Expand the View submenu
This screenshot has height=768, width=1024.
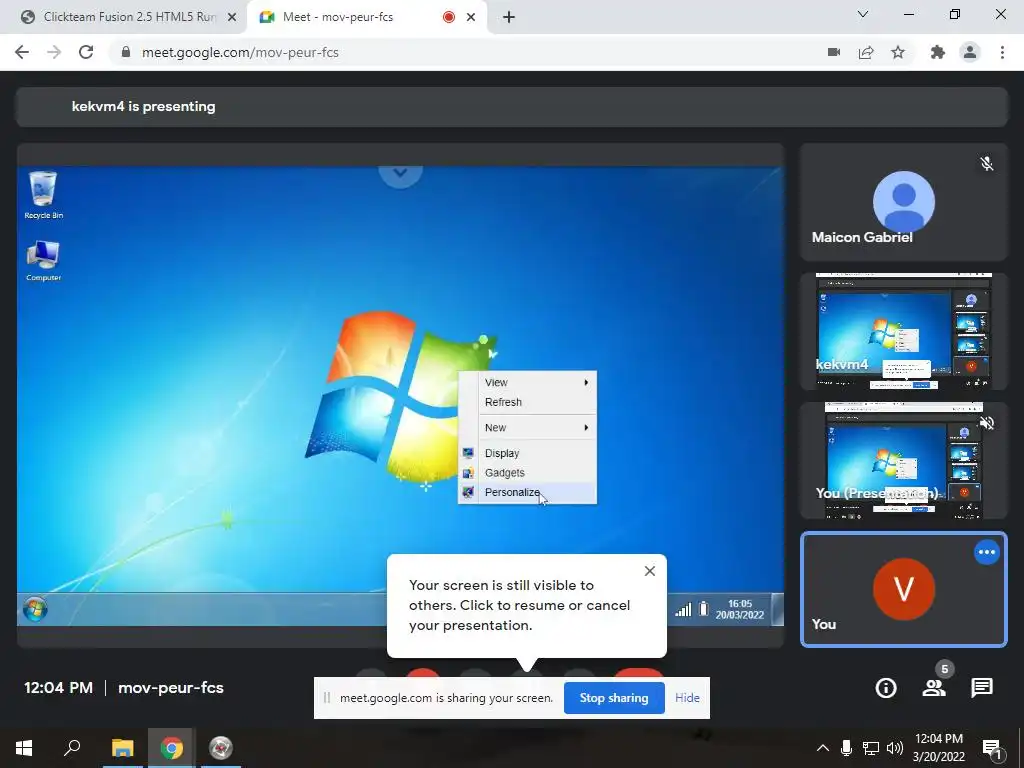click(528, 383)
